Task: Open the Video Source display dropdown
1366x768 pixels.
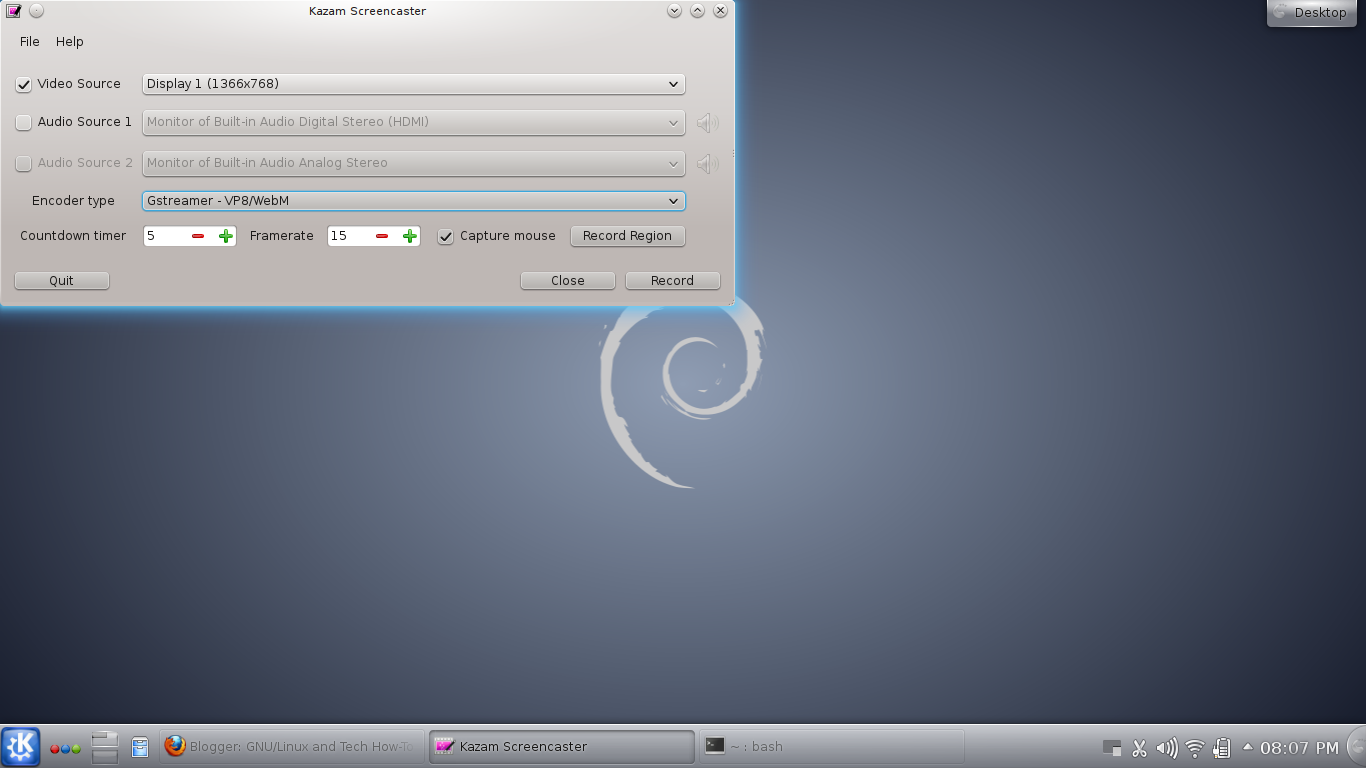Action: [414, 84]
